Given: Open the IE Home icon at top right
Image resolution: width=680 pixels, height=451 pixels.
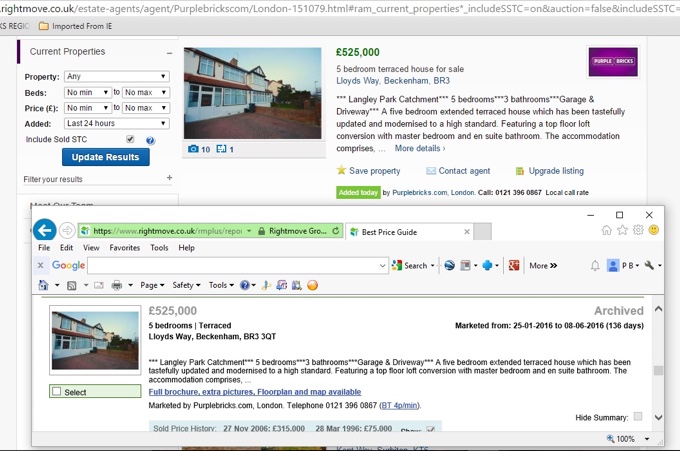Looking at the screenshot, I should coord(607,230).
